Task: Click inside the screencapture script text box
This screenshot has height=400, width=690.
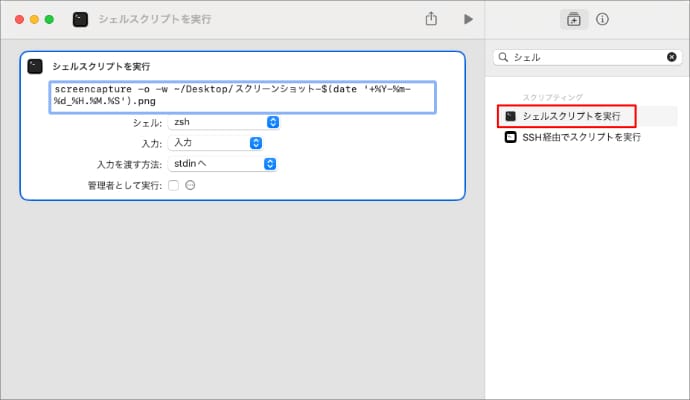Action: (x=240, y=97)
